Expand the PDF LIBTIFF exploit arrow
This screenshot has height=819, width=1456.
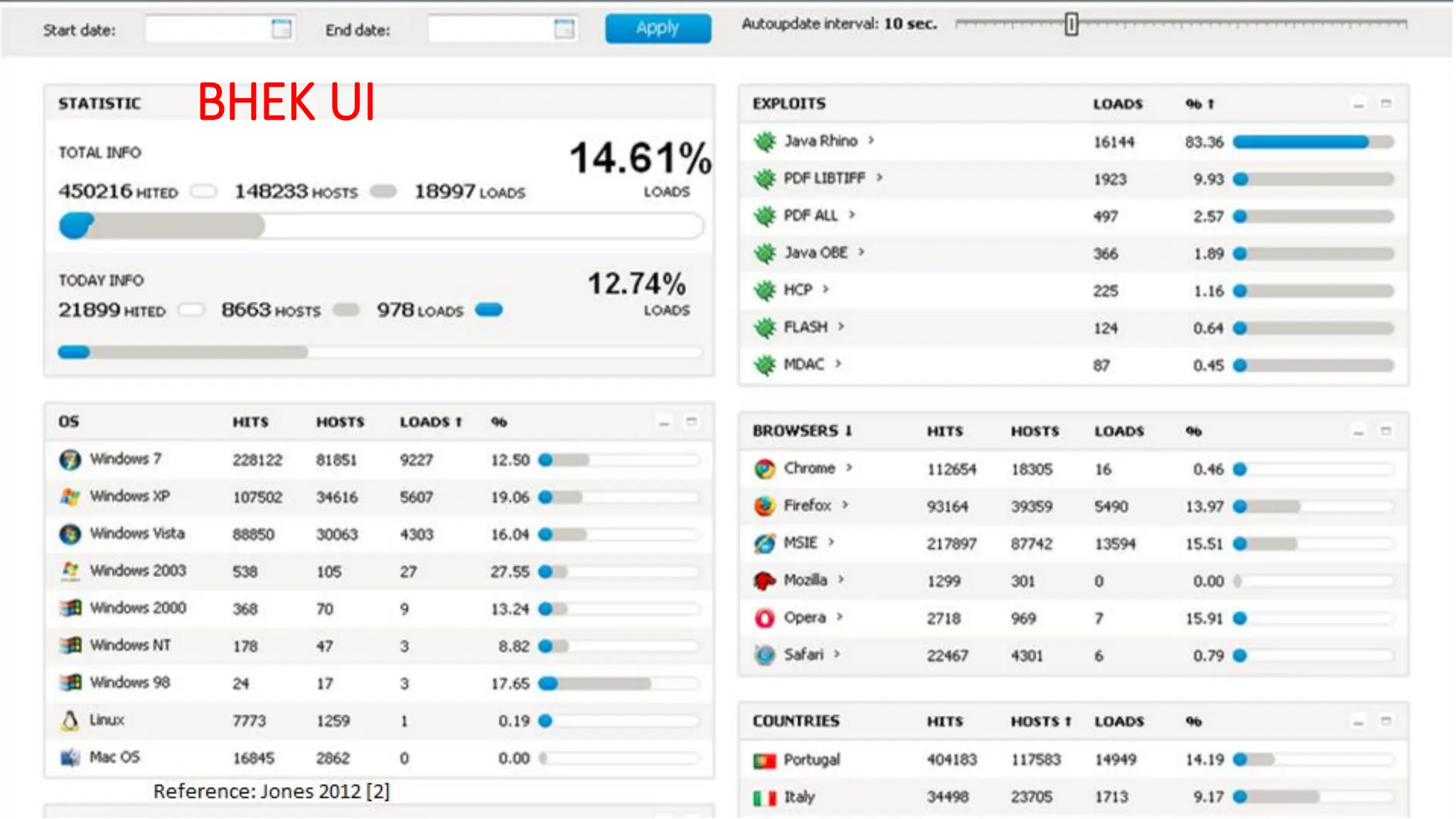coord(879,178)
